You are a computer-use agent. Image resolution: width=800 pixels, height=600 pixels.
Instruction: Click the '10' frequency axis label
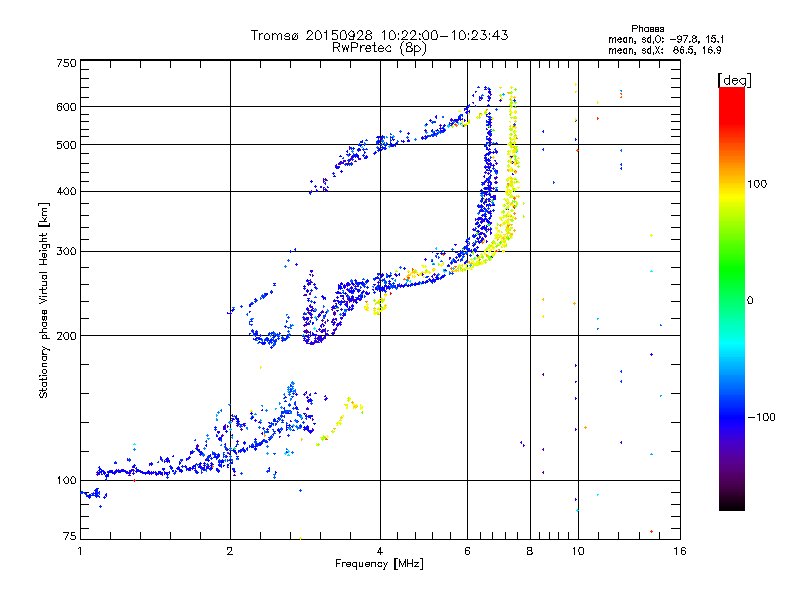tap(578, 551)
